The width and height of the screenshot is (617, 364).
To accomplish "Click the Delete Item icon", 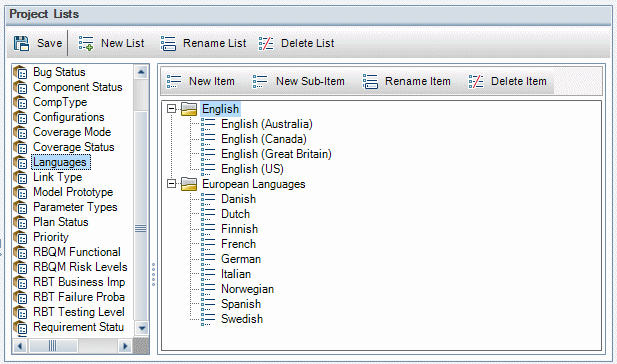I will [x=476, y=81].
